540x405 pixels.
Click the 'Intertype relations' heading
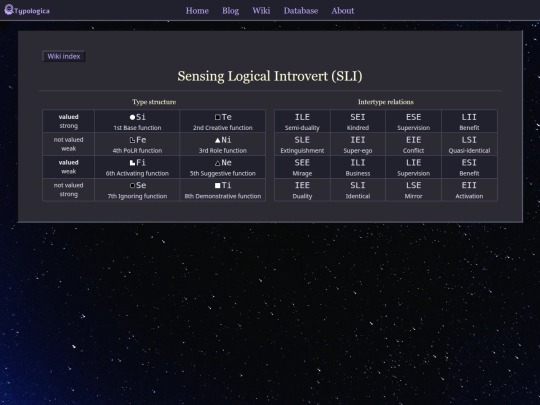pyautogui.click(x=386, y=102)
